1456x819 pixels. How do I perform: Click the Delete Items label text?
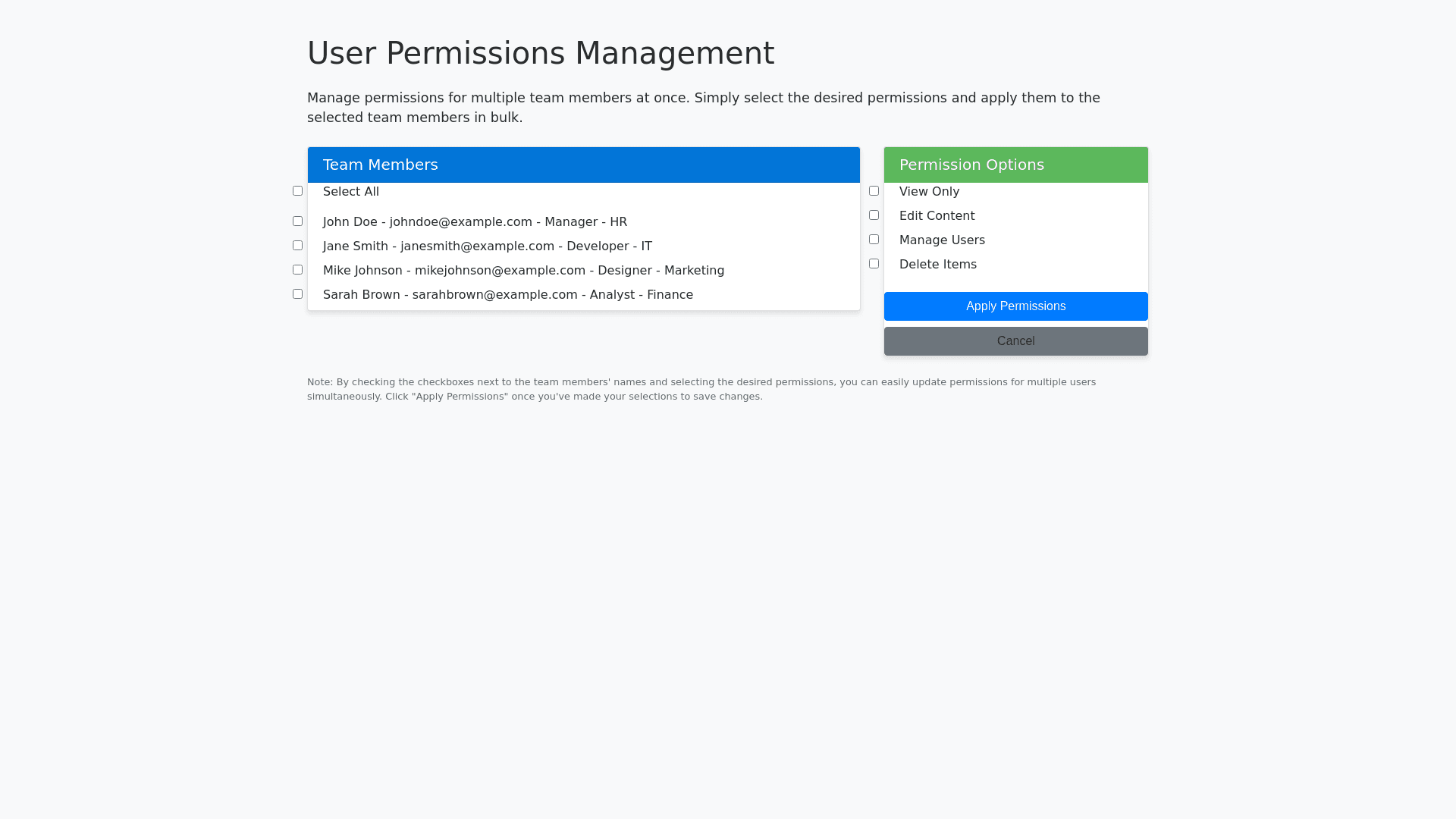[x=937, y=265]
